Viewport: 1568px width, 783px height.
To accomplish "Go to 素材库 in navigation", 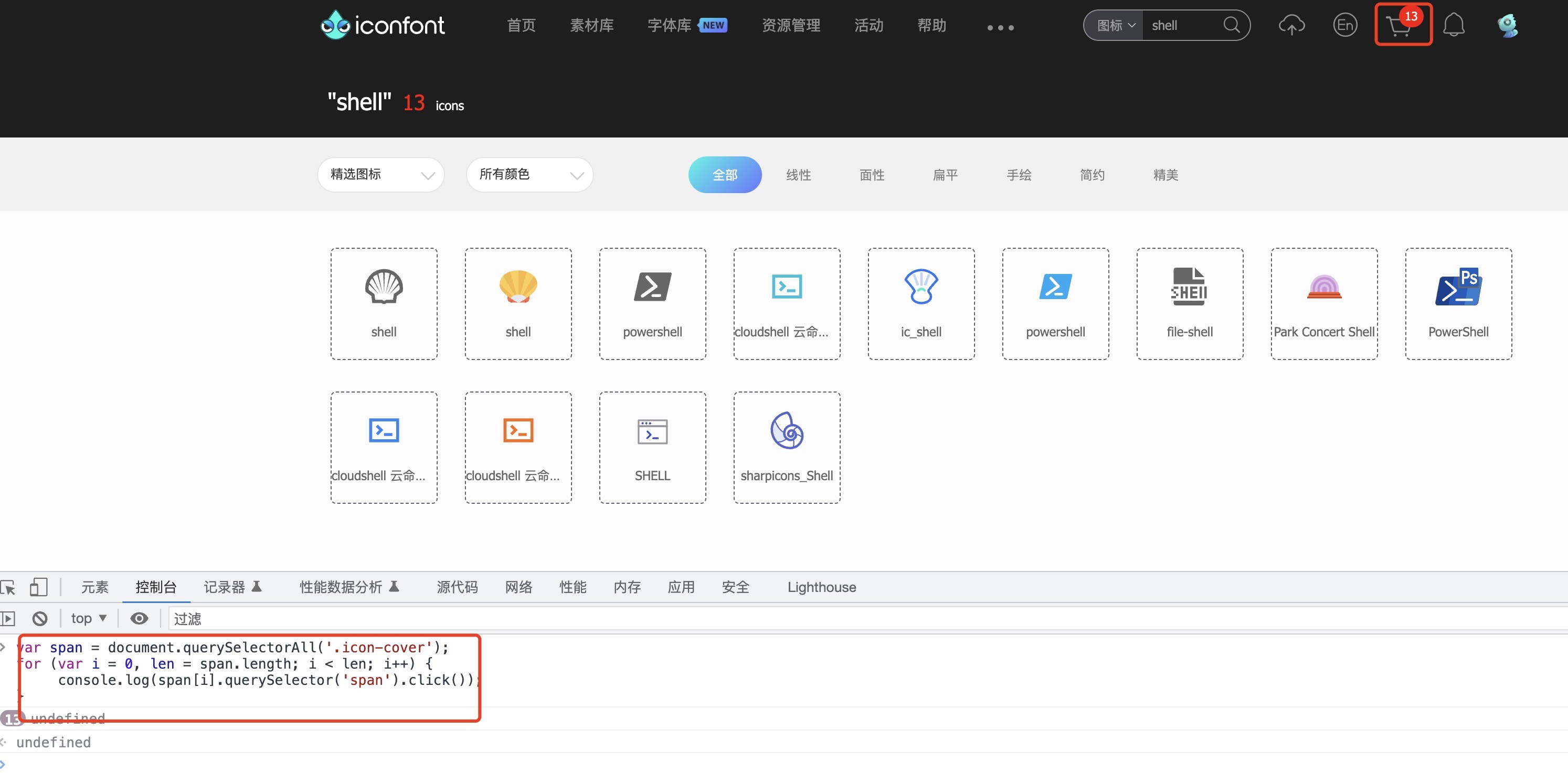I will (591, 26).
